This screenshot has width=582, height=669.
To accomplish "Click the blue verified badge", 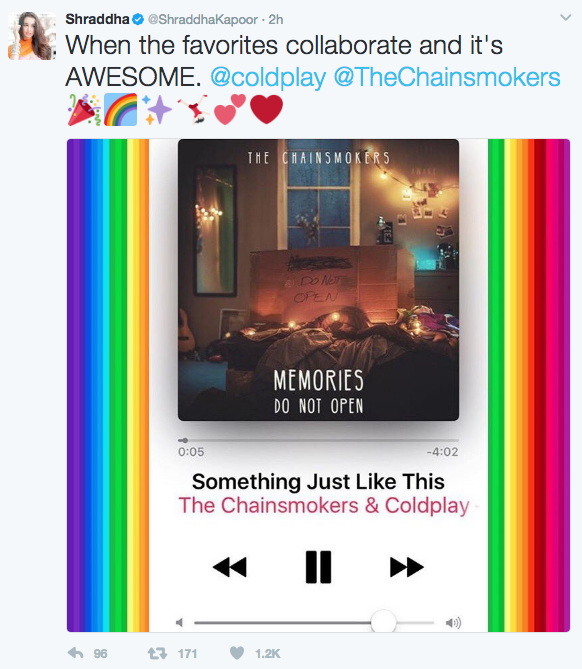I will [138, 19].
